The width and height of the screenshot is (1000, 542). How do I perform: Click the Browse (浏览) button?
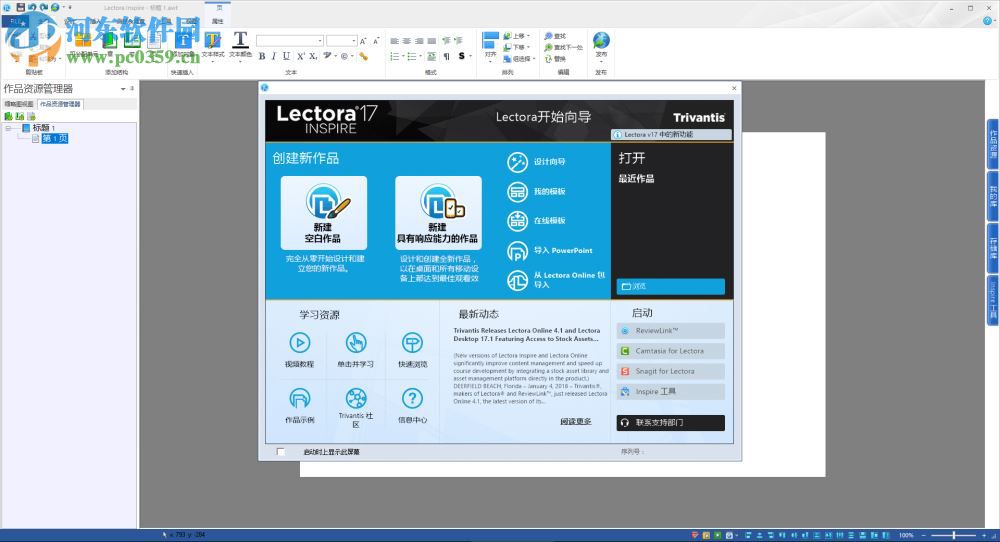(670, 286)
